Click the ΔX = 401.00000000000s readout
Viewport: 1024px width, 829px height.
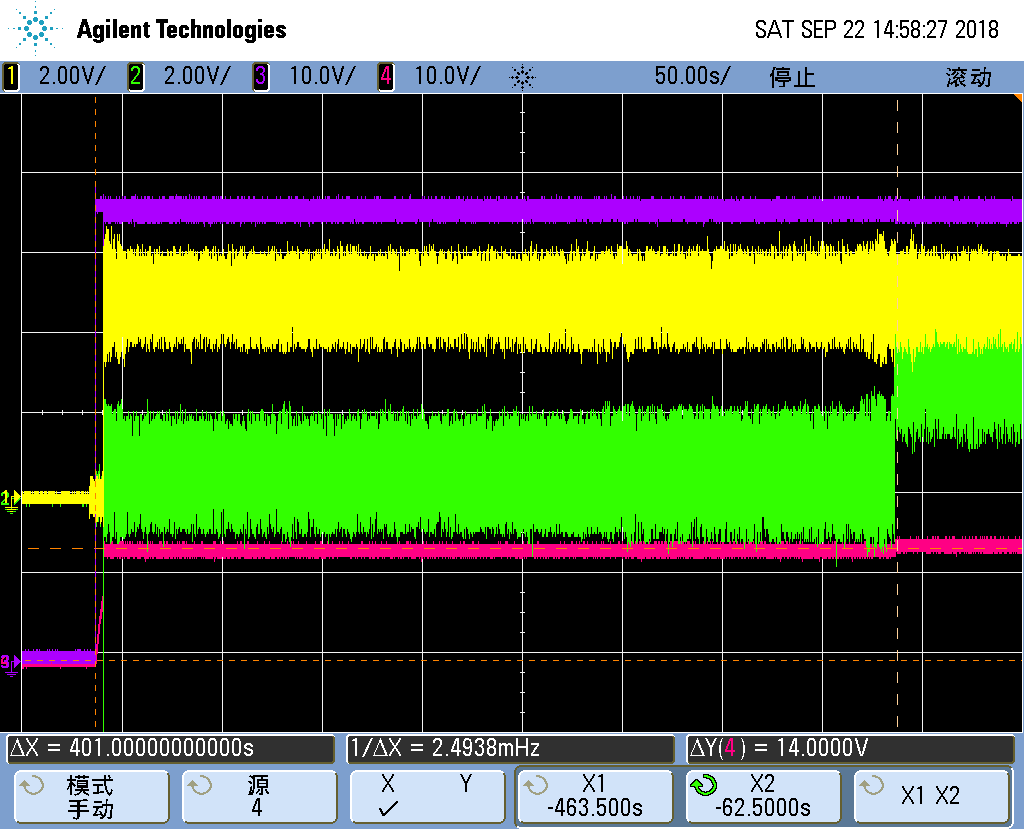(170, 748)
